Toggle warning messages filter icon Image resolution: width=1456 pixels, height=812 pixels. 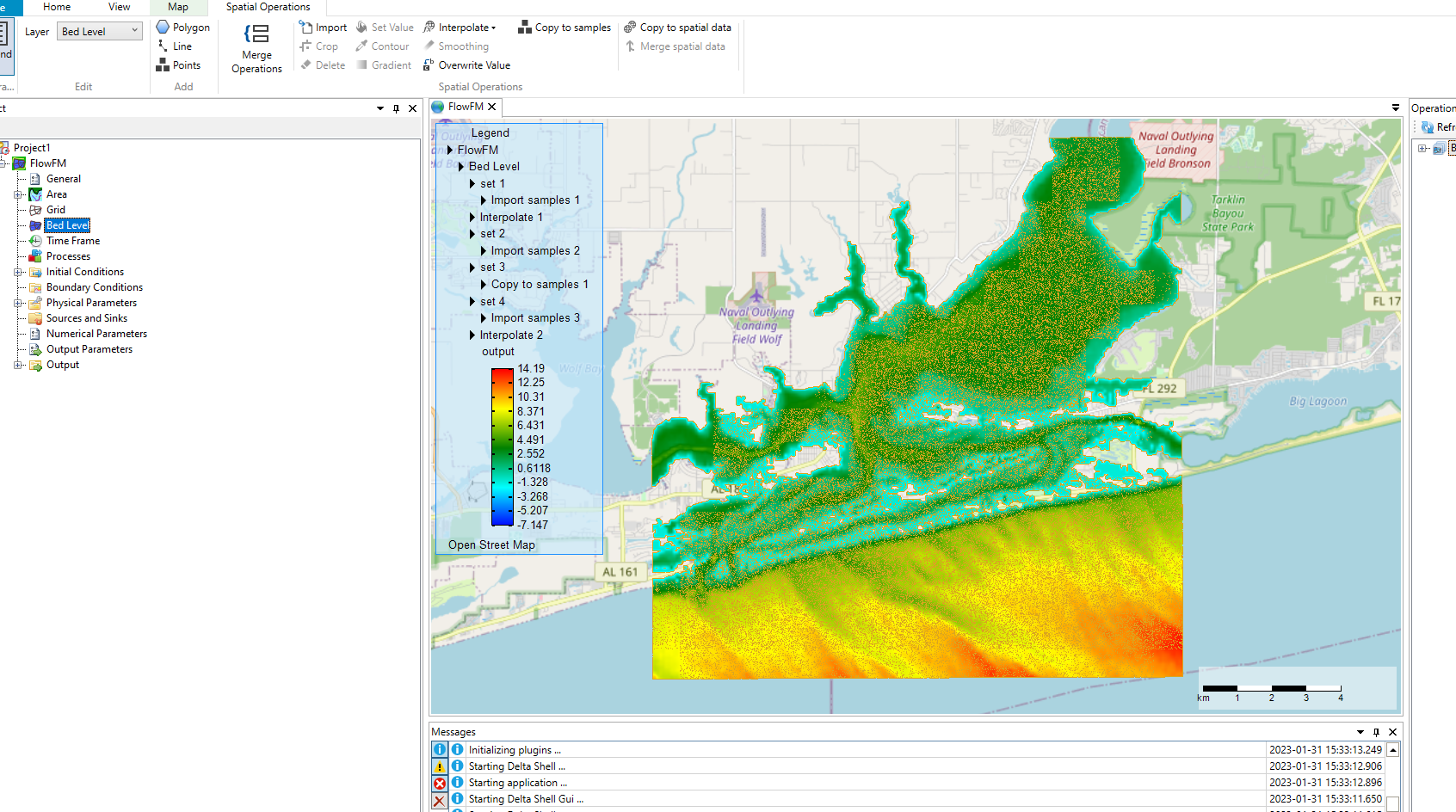click(440, 766)
